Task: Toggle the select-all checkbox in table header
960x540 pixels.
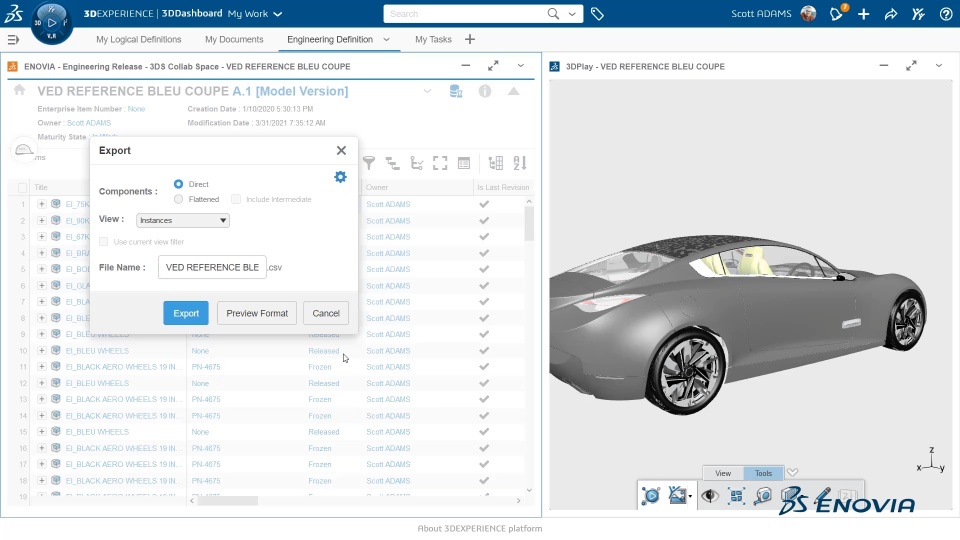Action: tap(23, 187)
